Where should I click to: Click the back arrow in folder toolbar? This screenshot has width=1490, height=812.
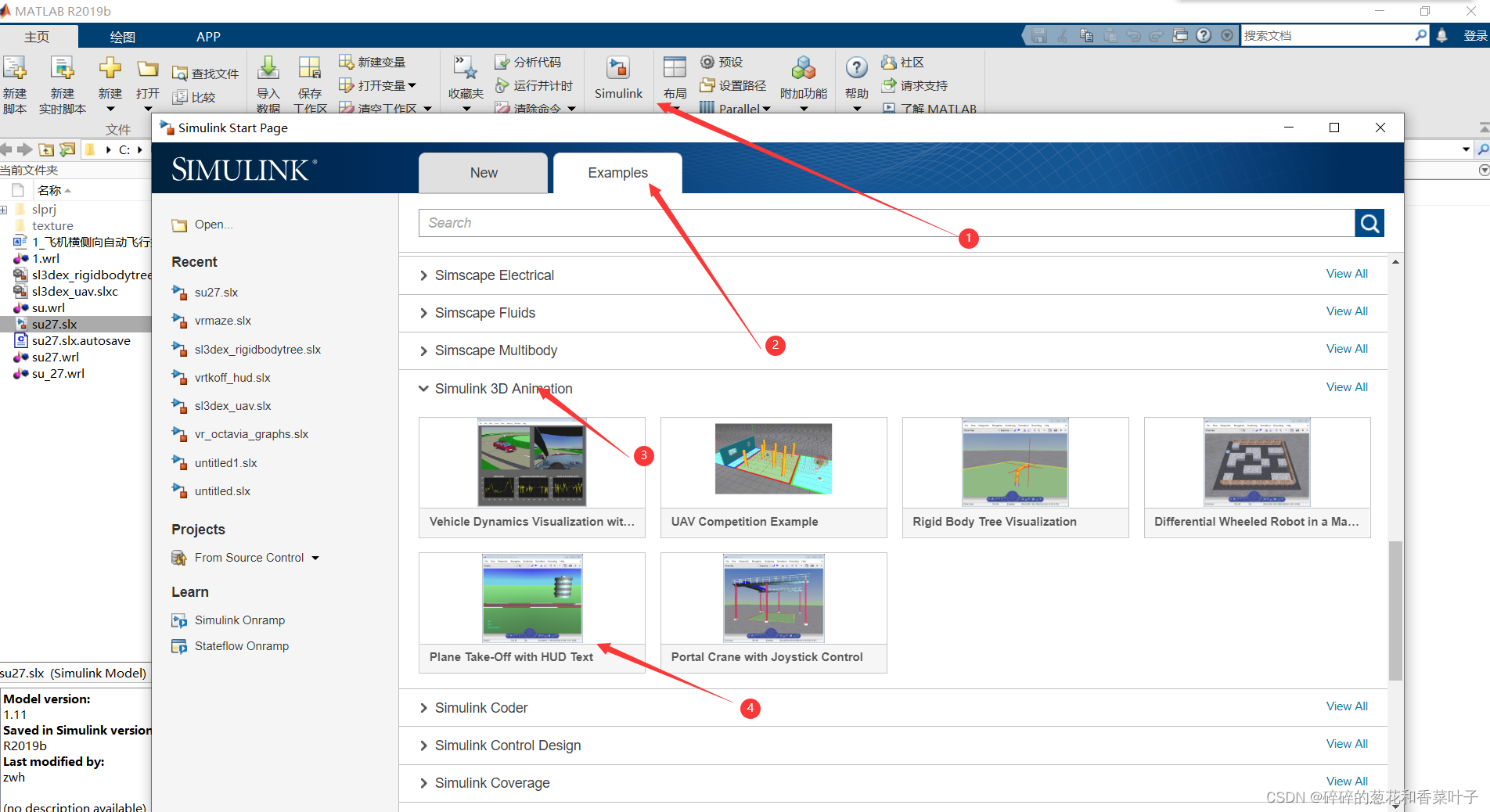(x=6, y=149)
